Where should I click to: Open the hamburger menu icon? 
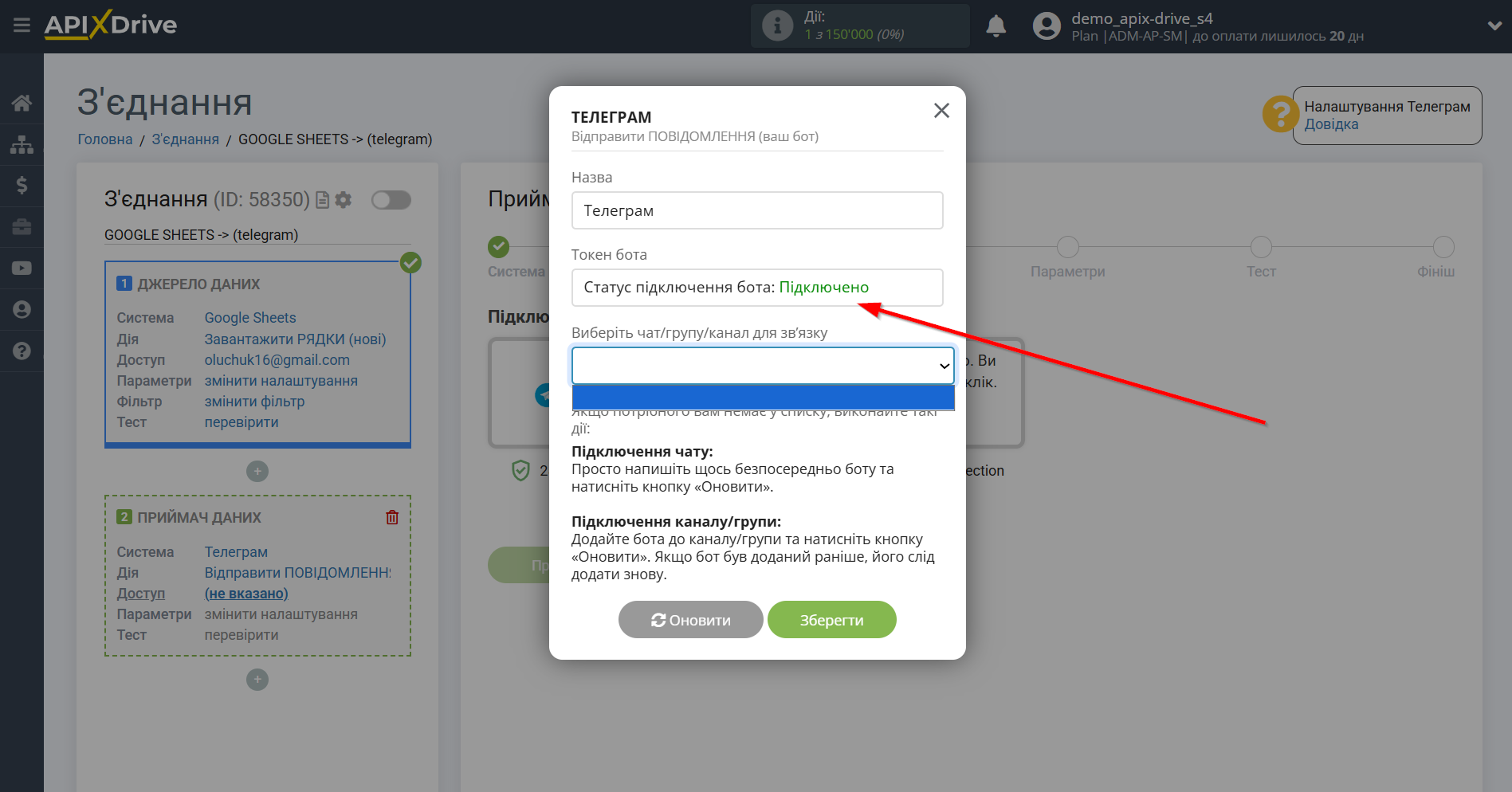[x=22, y=25]
